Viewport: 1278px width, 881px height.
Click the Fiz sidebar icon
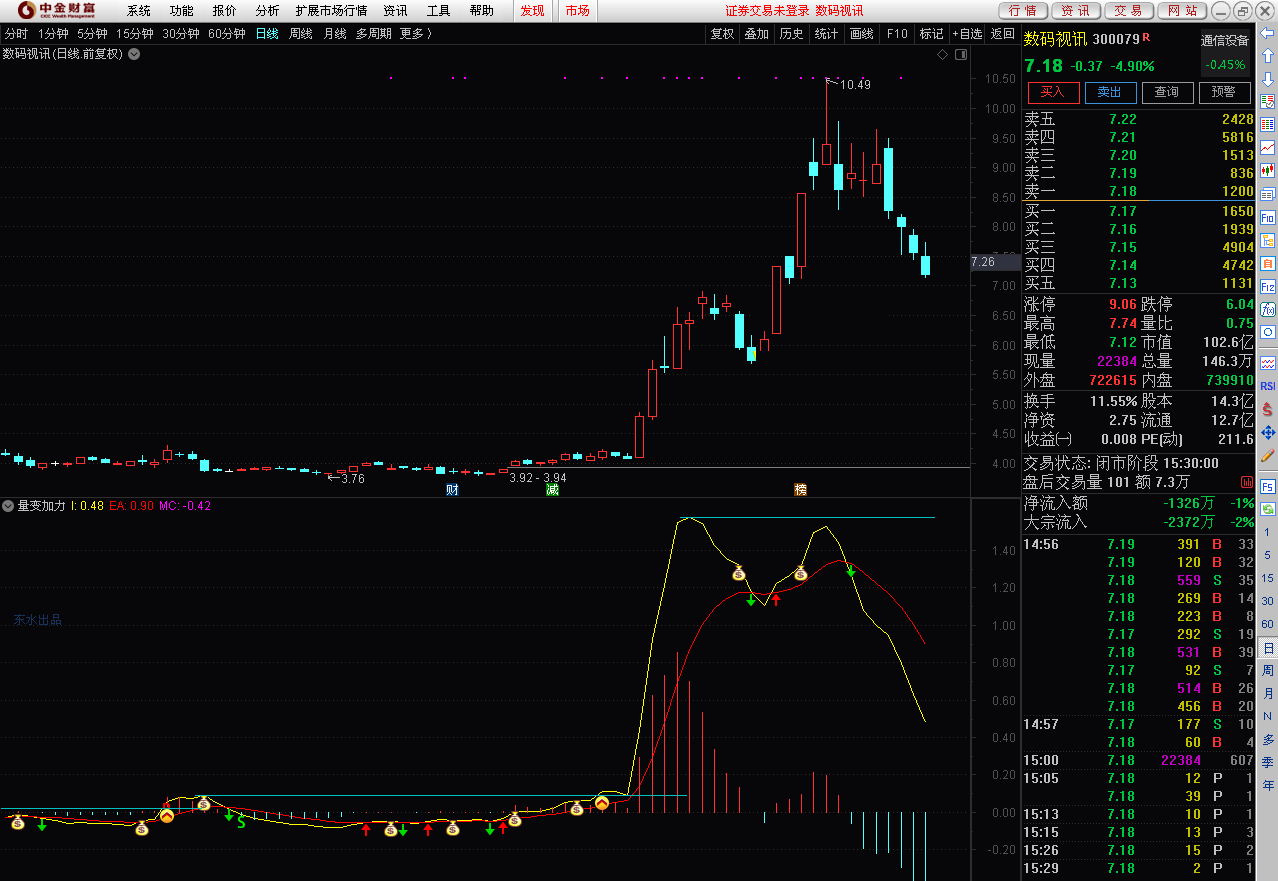(x=1267, y=287)
